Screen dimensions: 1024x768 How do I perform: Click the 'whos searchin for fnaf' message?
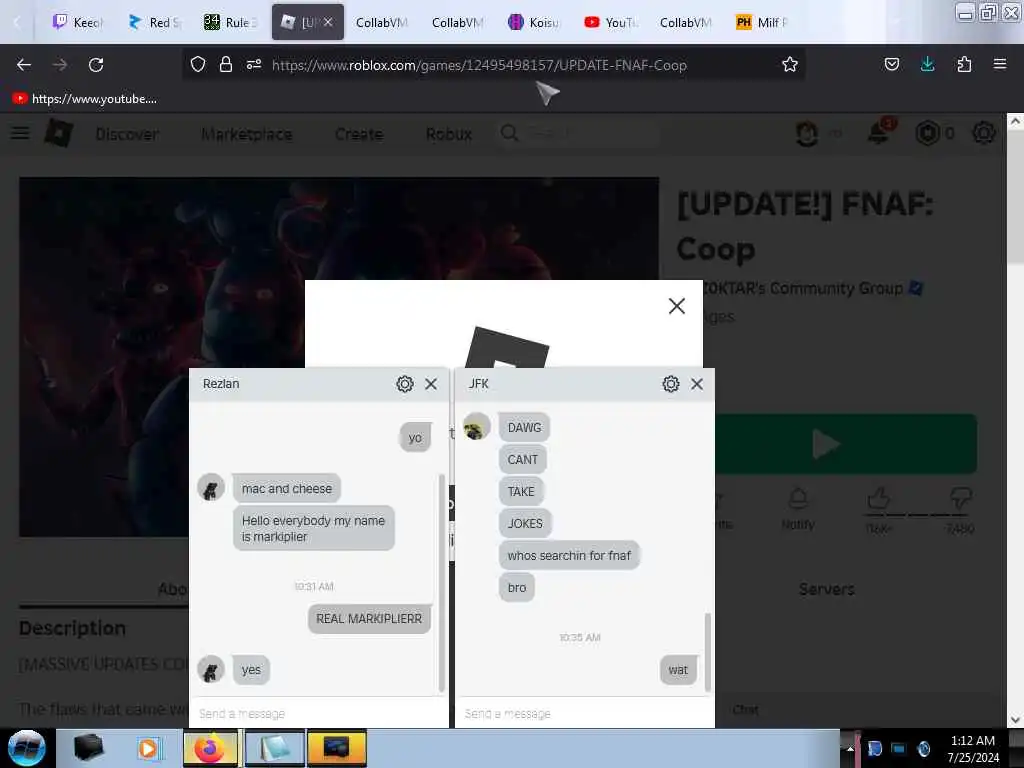569,555
